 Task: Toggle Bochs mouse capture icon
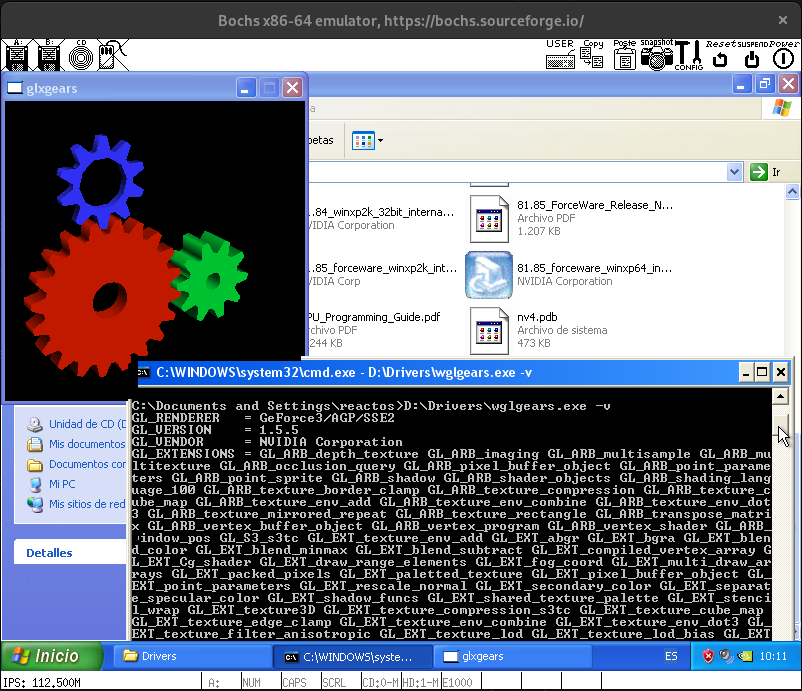[x=113, y=55]
